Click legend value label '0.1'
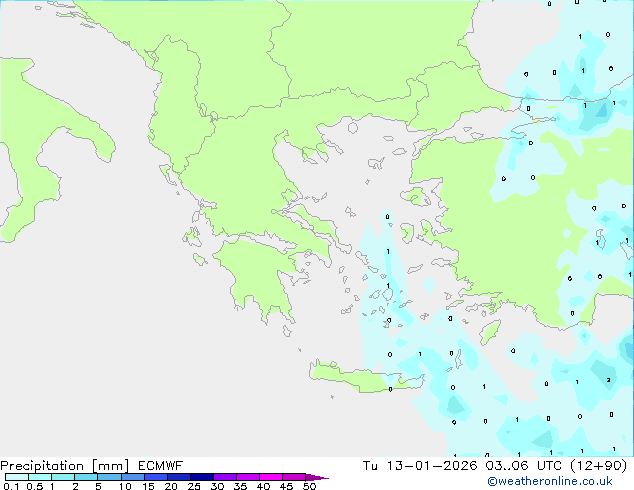This screenshot has width=634, height=490. point(11,486)
